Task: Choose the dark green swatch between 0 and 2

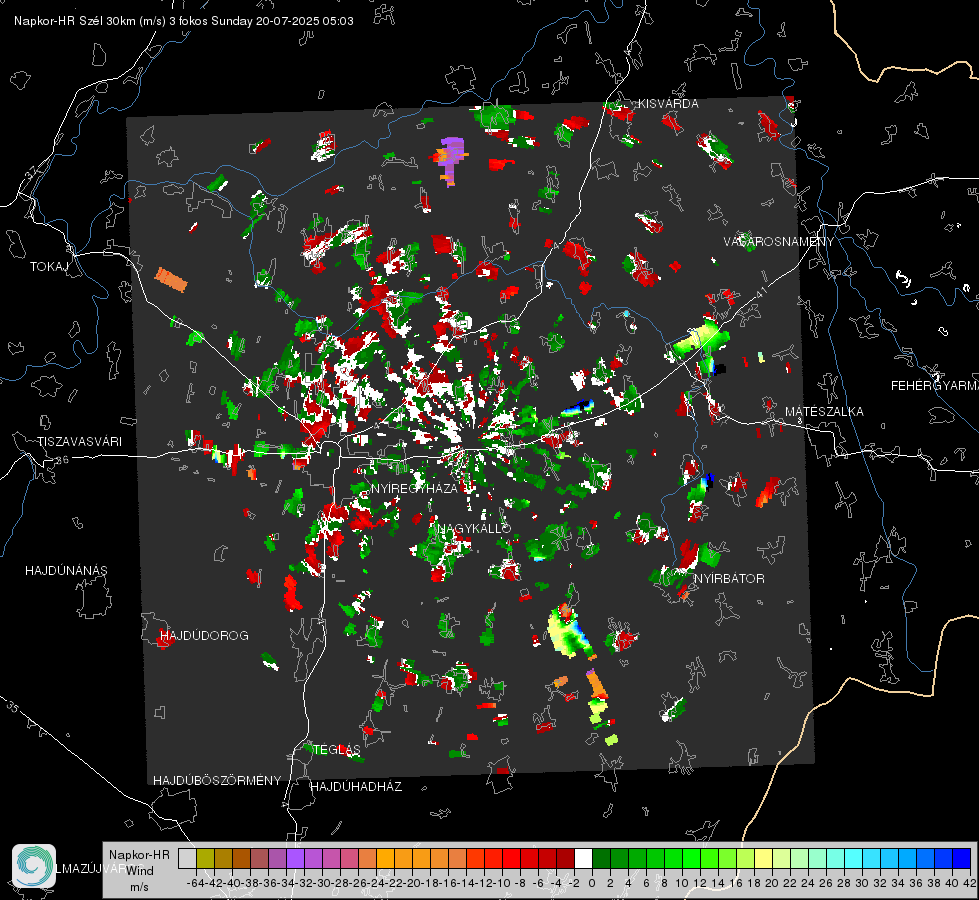Action: [x=601, y=859]
